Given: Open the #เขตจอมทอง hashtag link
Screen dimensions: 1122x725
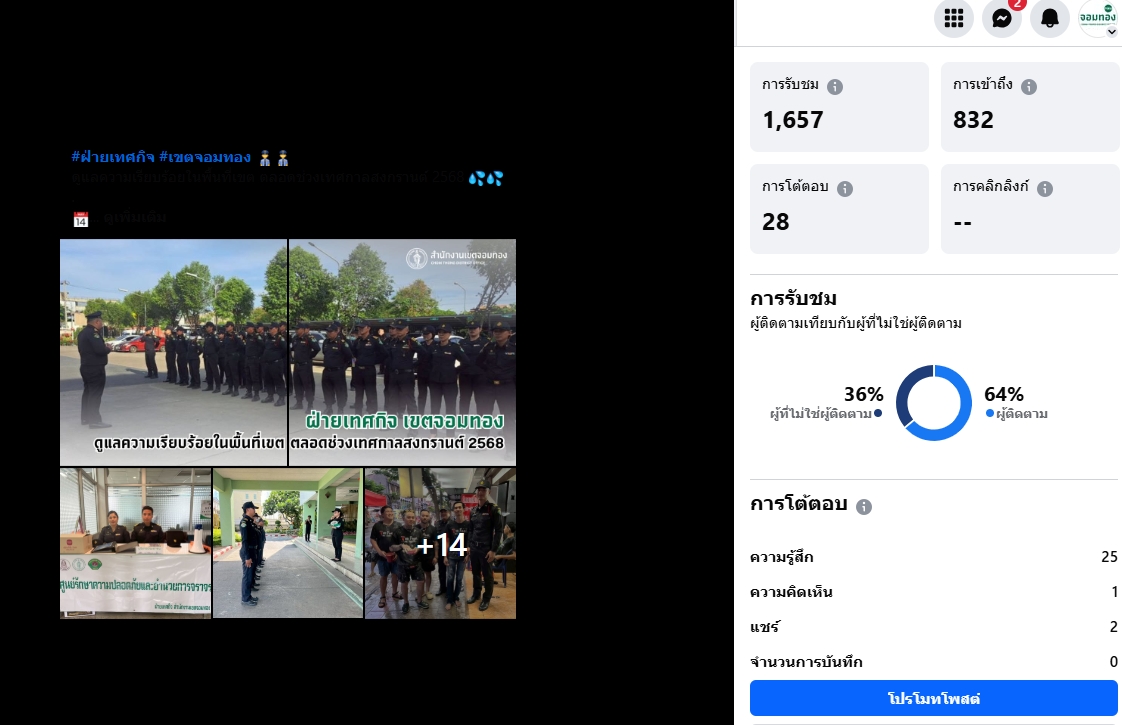Looking at the screenshot, I should pos(205,157).
